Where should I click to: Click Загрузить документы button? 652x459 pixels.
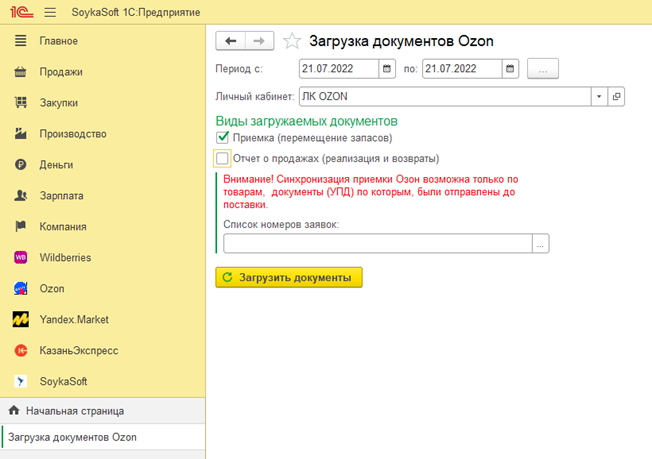pos(289,277)
